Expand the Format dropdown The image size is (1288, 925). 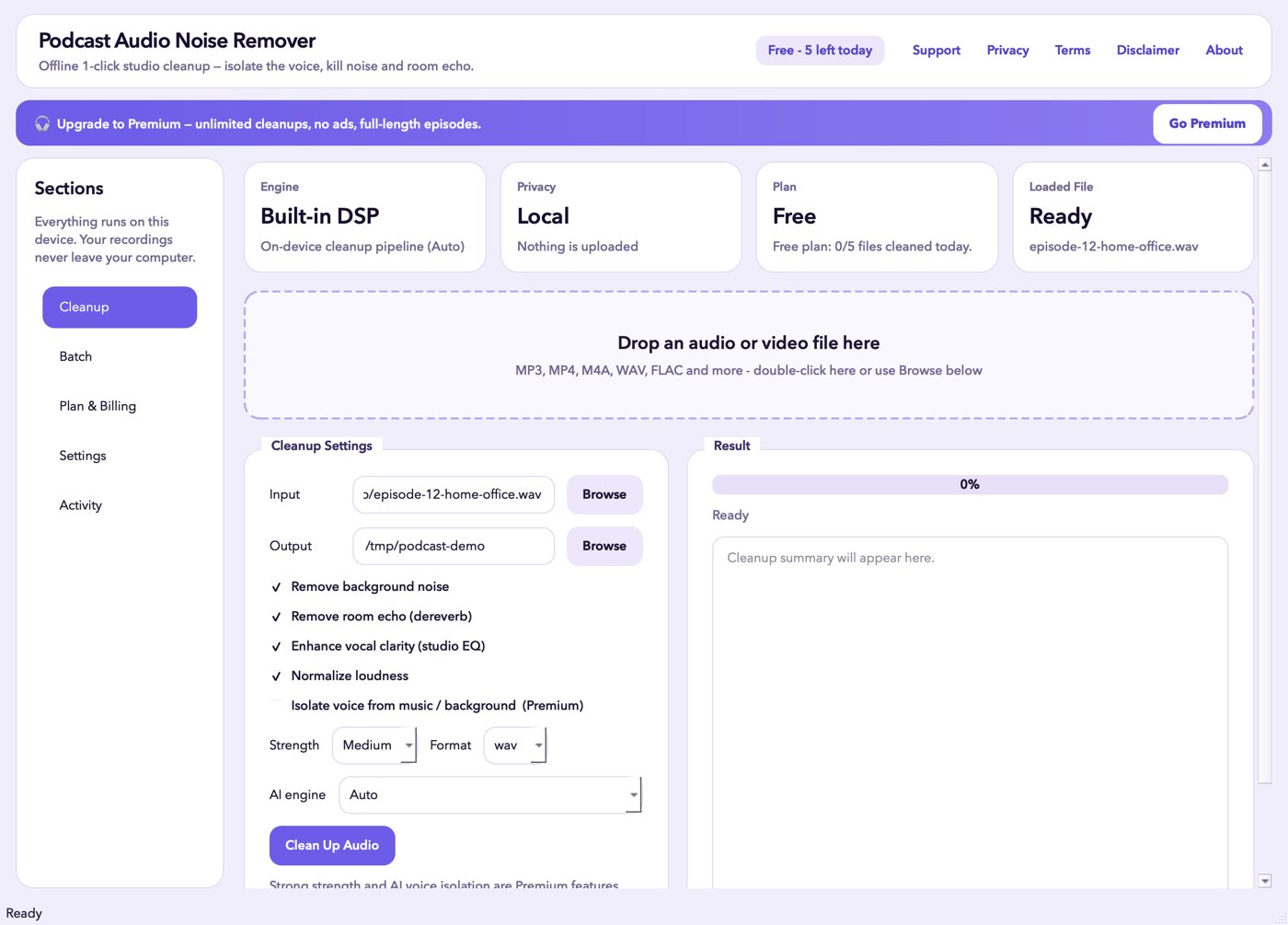[515, 746]
